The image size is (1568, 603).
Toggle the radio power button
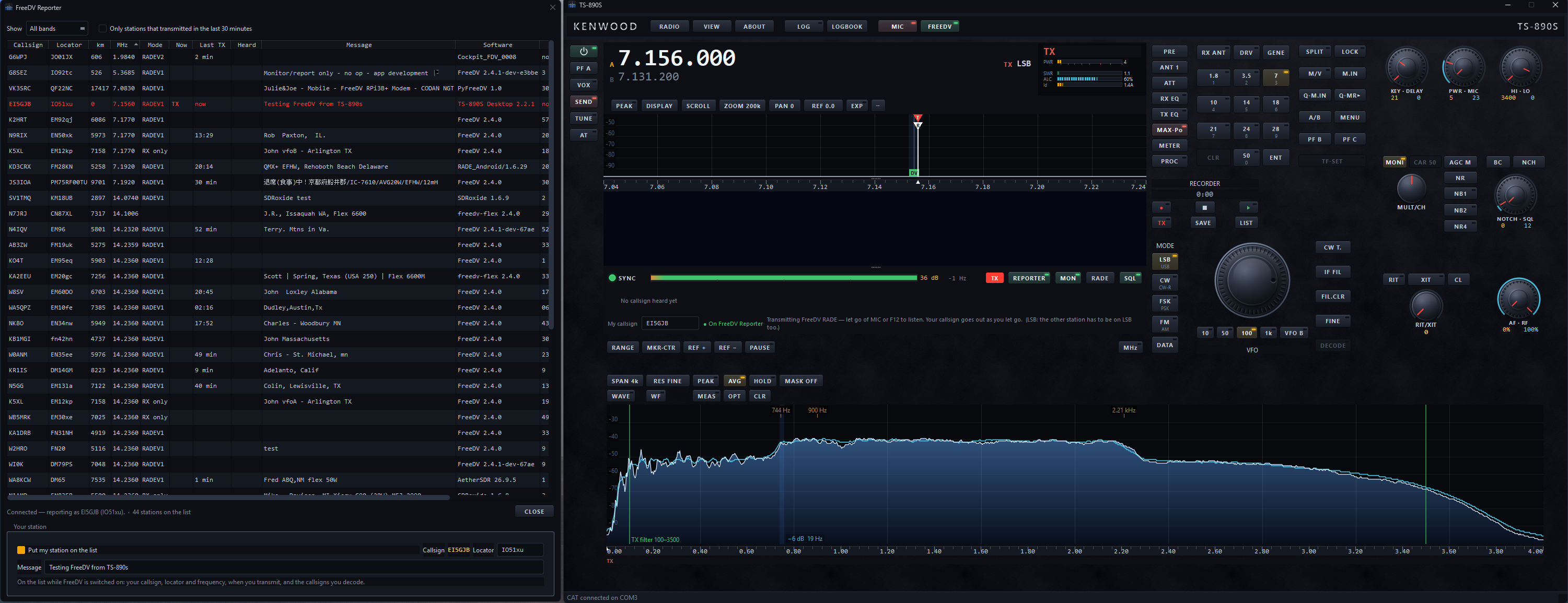pos(584,51)
